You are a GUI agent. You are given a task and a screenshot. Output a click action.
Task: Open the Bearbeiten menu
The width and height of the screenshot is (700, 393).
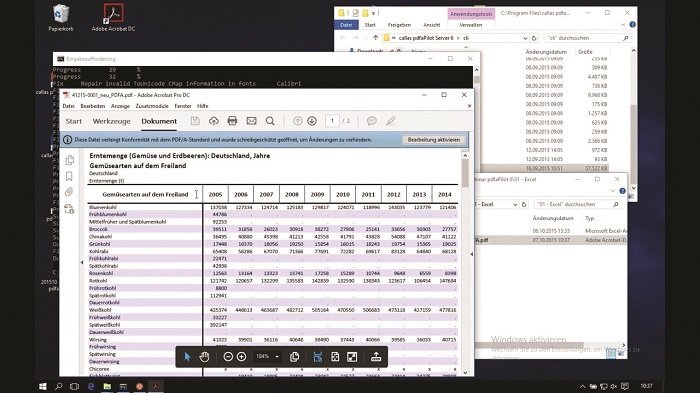click(x=92, y=106)
